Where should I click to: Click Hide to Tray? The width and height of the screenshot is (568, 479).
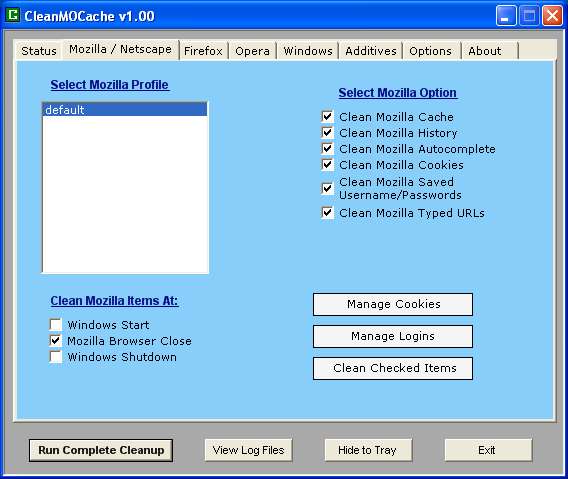tap(368, 450)
